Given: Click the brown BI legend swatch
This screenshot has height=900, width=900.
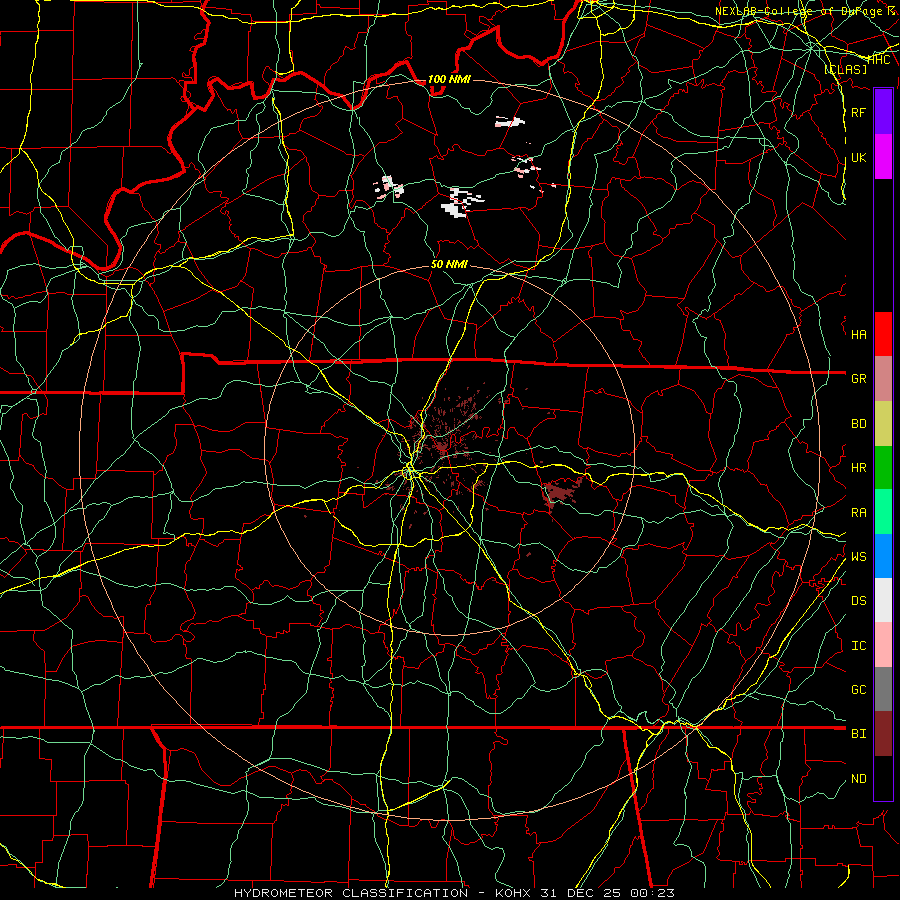Looking at the screenshot, I should click(x=883, y=734).
